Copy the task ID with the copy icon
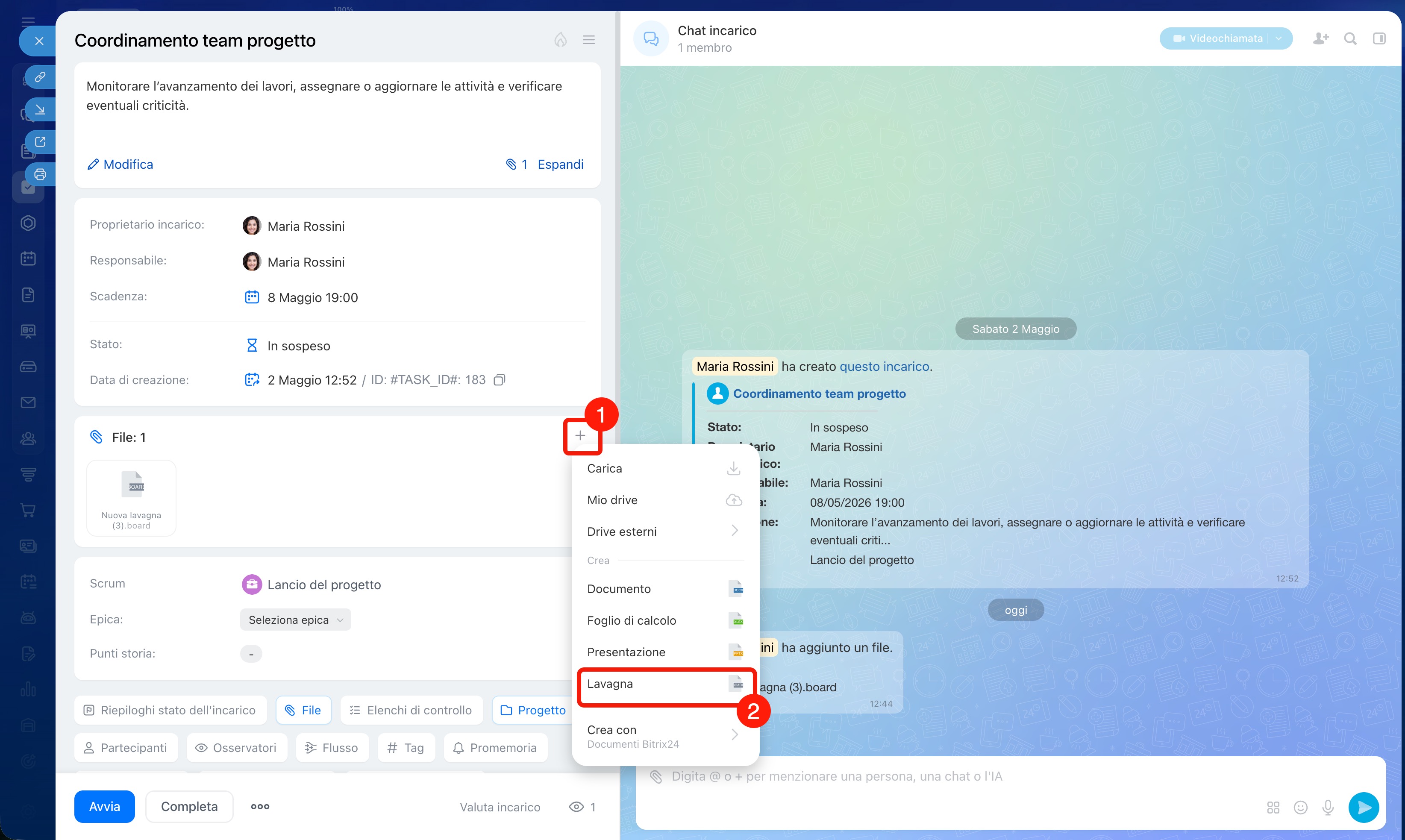The image size is (1405, 840). pos(499,380)
